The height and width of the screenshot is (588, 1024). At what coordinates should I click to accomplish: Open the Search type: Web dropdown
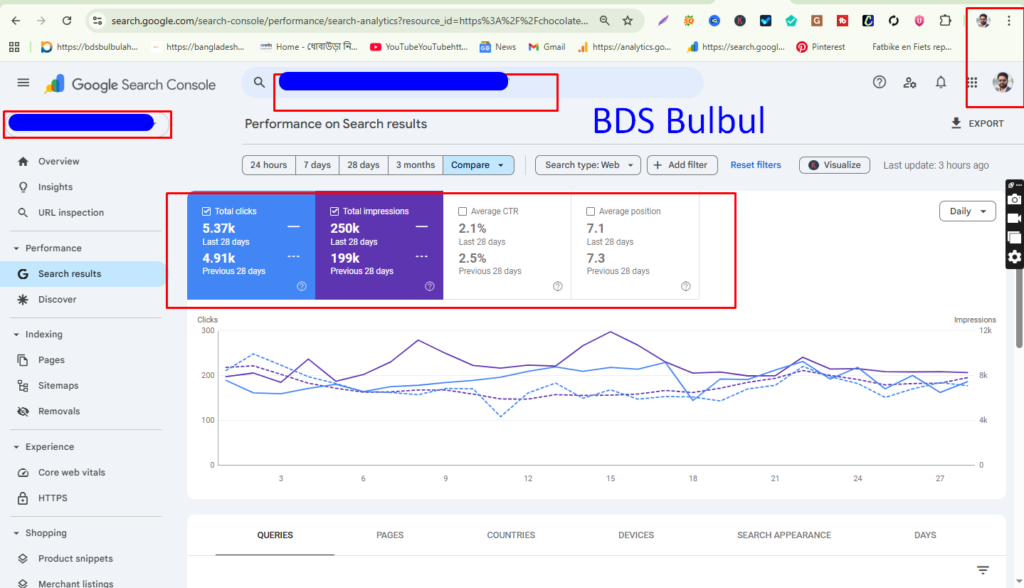[587, 165]
